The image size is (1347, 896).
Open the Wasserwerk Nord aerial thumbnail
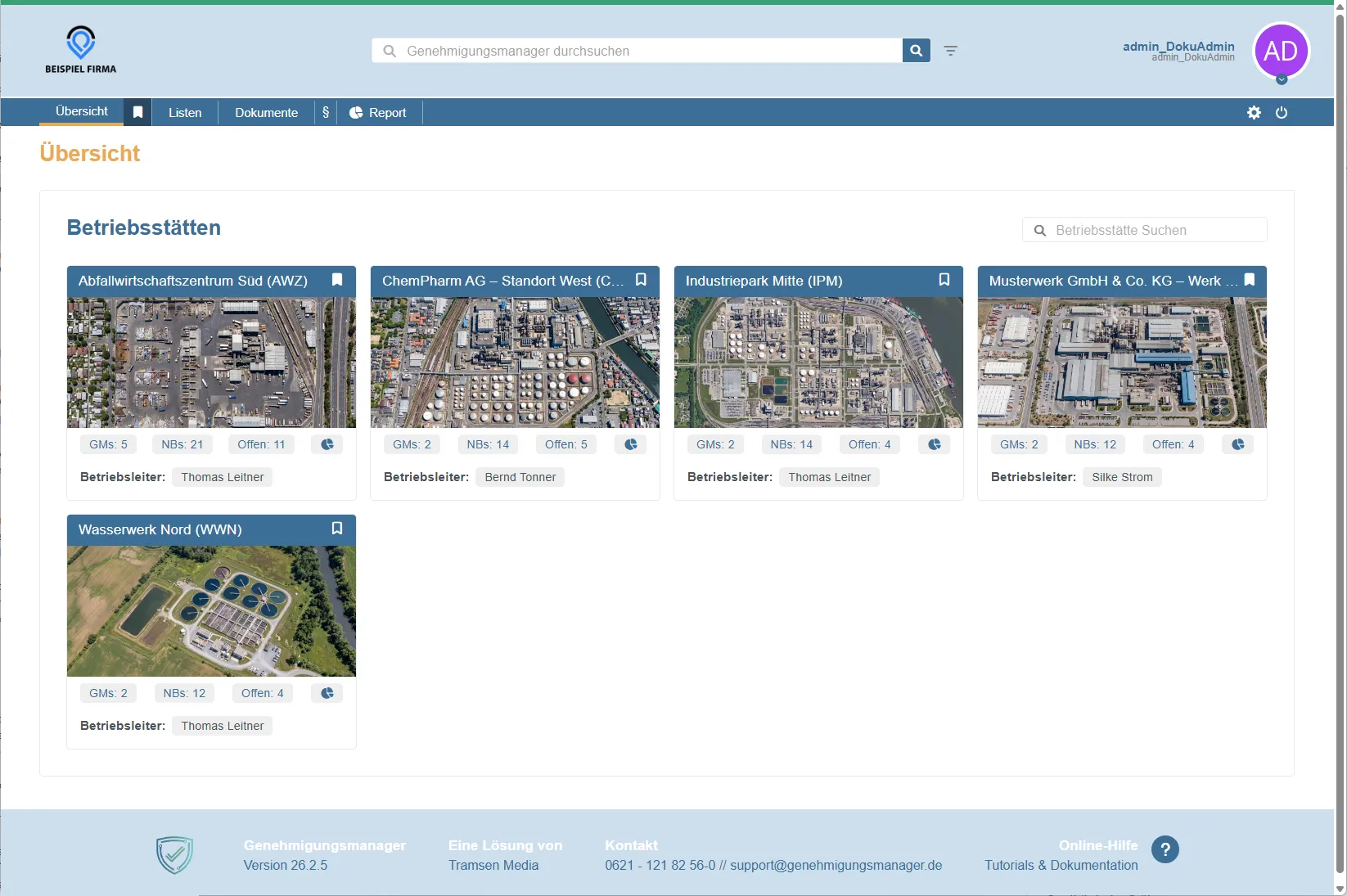pos(211,611)
